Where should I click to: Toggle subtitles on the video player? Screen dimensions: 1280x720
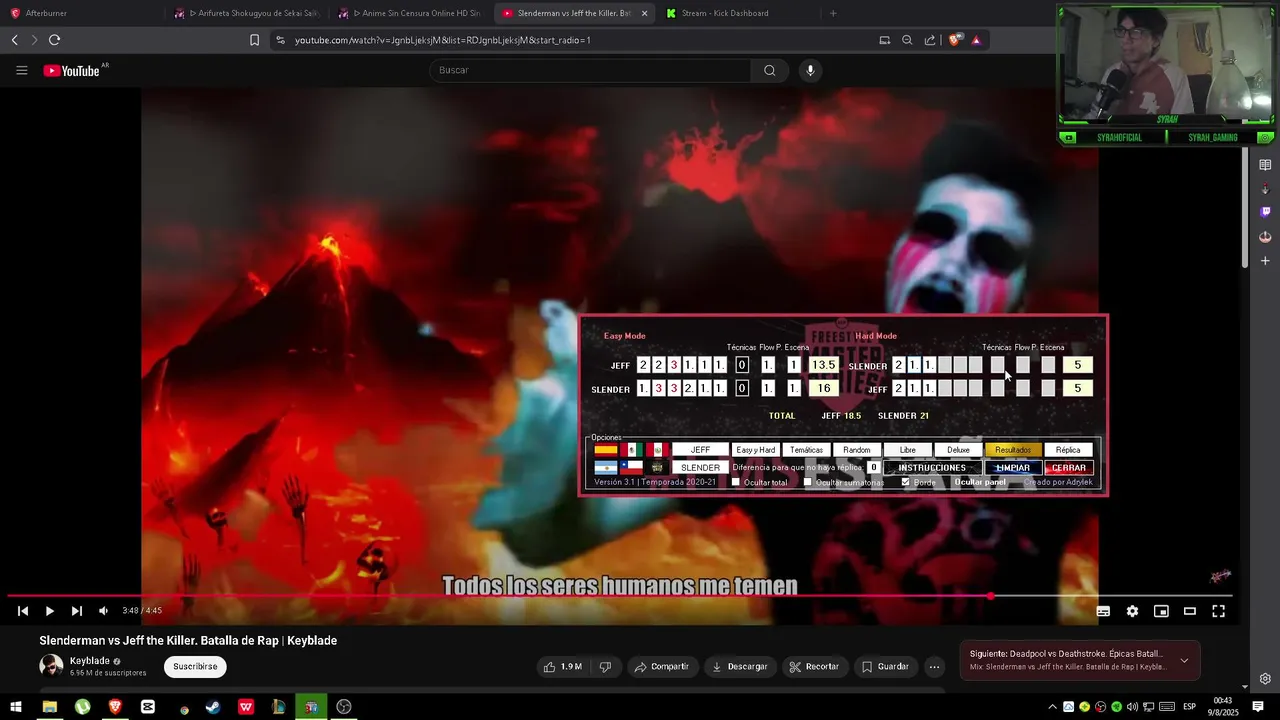point(1103,611)
